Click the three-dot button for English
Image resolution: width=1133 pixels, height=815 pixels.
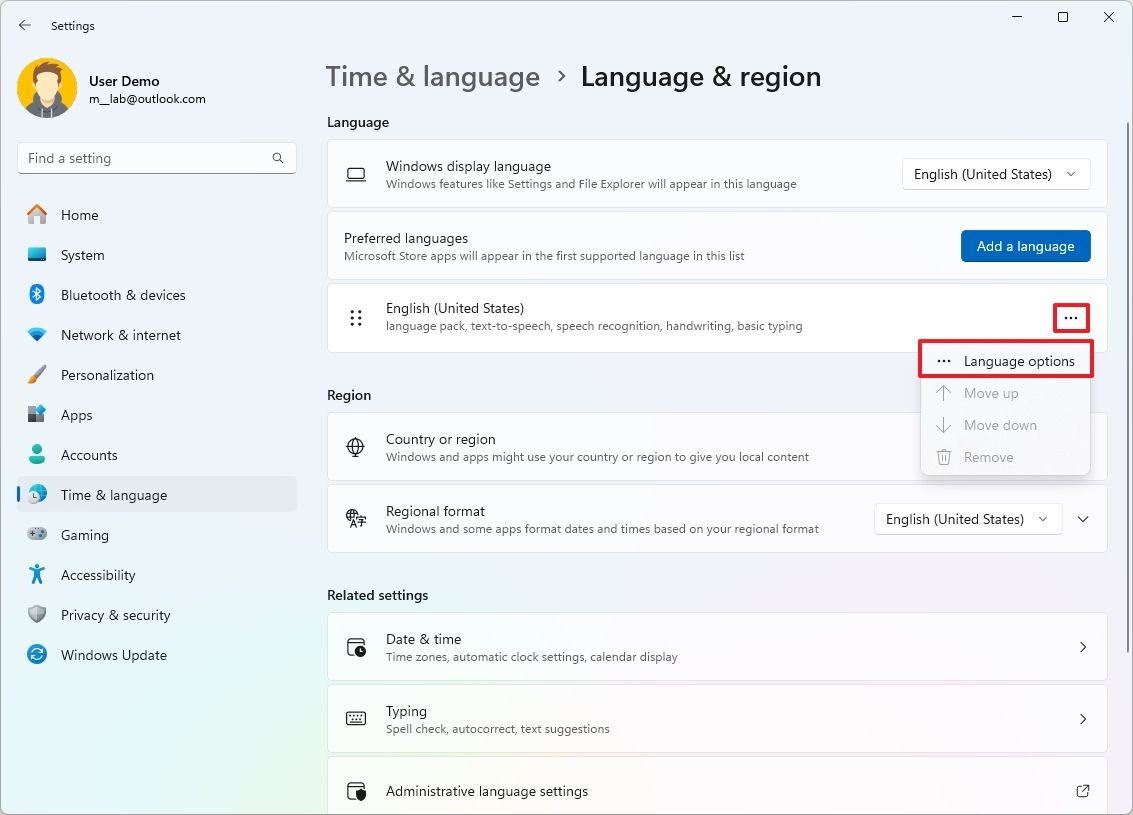tap(1070, 318)
